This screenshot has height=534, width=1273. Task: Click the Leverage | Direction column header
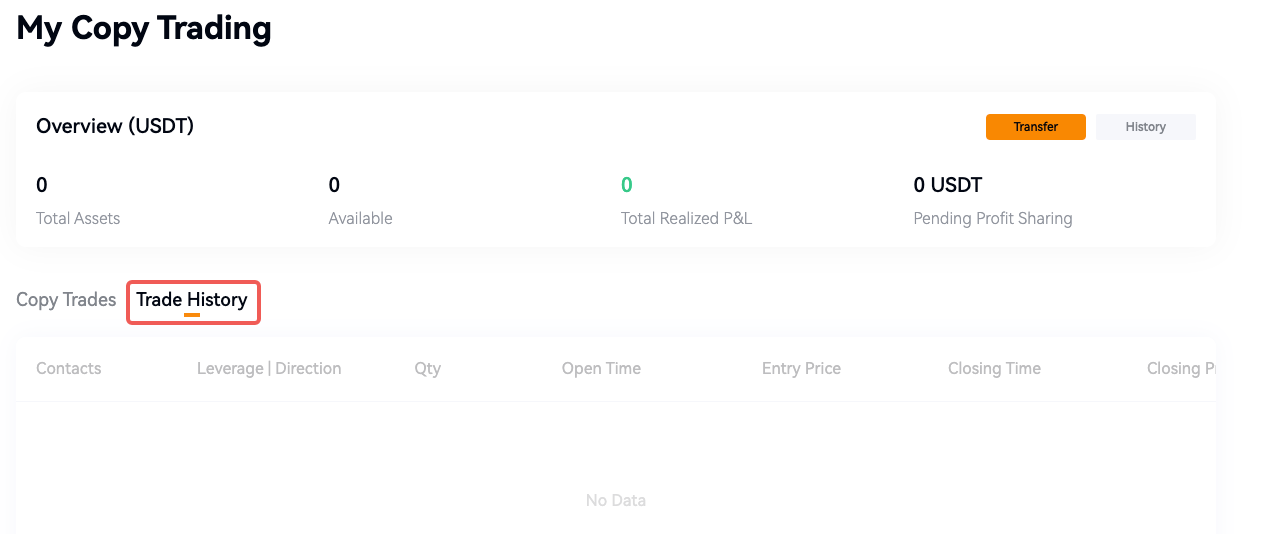(269, 368)
